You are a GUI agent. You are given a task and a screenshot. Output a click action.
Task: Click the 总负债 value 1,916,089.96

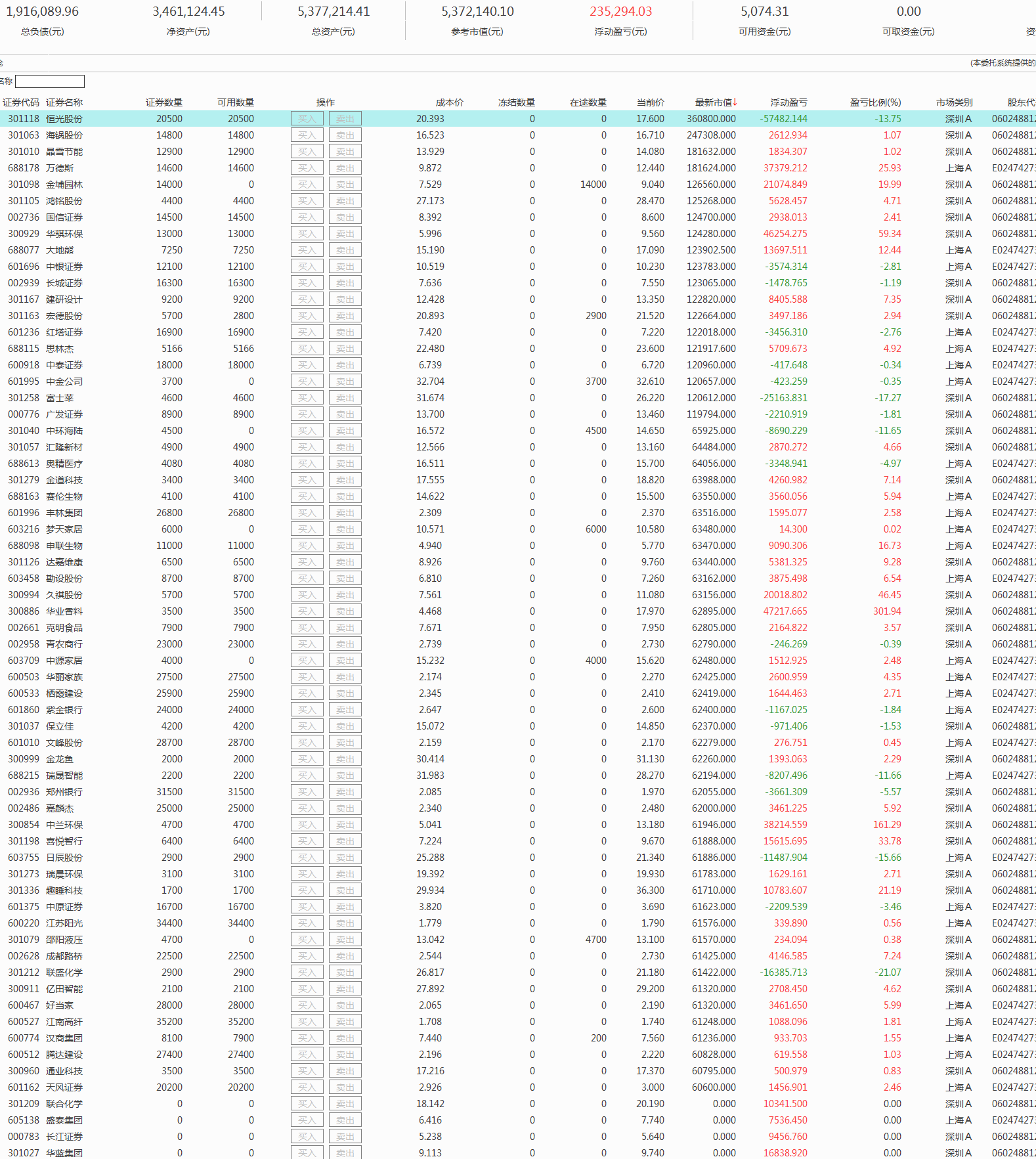click(x=43, y=12)
